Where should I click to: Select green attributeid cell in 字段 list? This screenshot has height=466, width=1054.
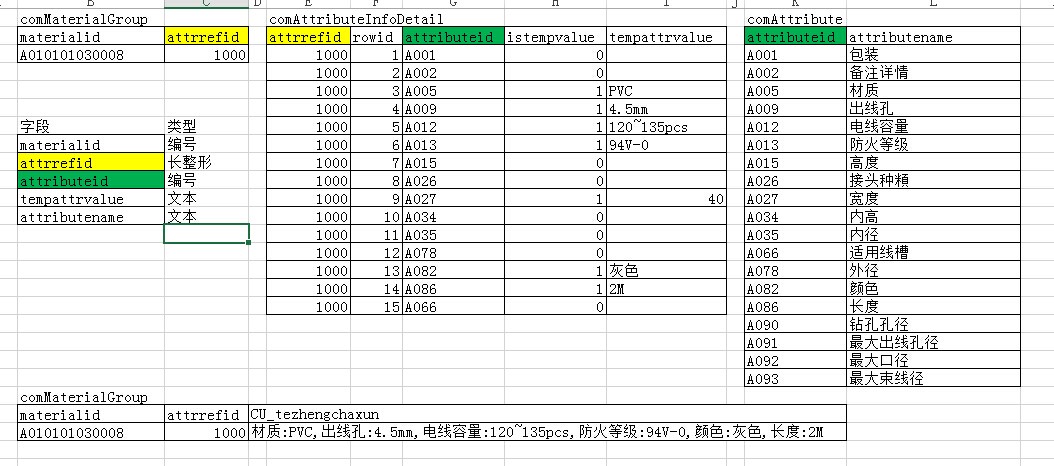[91, 181]
